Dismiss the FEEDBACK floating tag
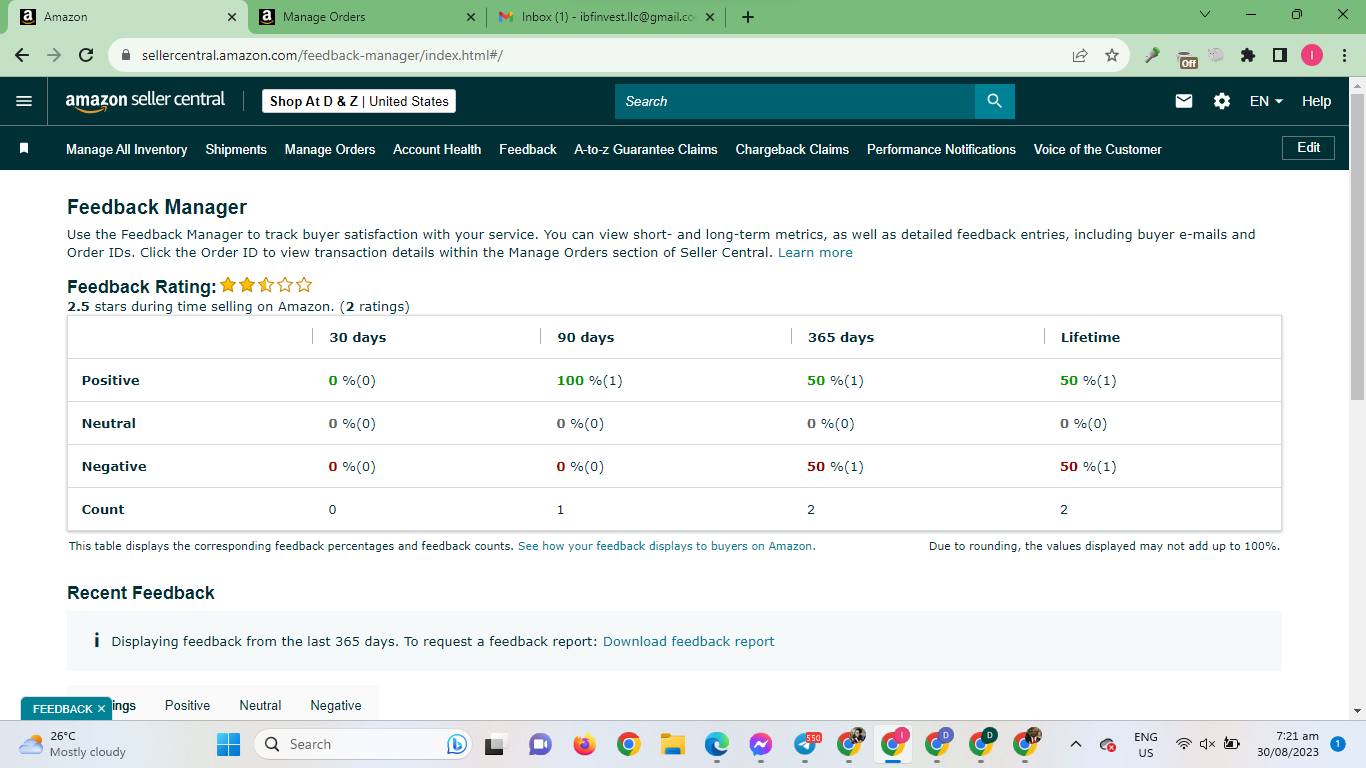This screenshot has height=768, width=1366. click(101, 709)
